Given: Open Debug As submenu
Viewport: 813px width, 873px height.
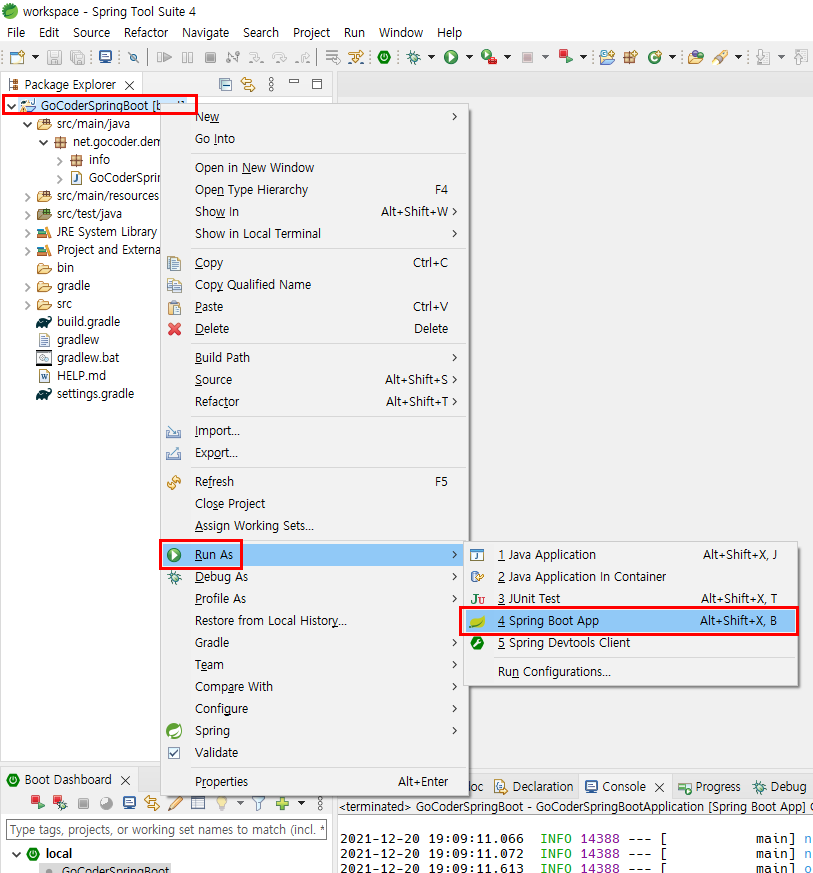Looking at the screenshot, I should [x=314, y=577].
